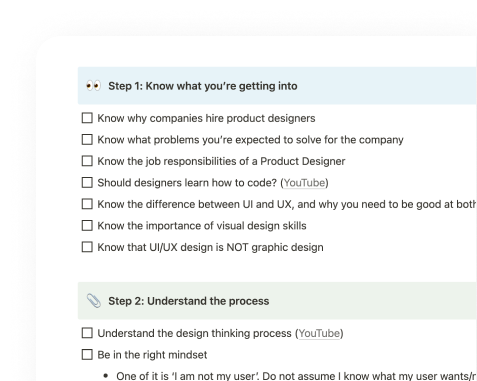Click the eyes emoji beside Step 1
This screenshot has height=381, width=477.
click(93, 86)
